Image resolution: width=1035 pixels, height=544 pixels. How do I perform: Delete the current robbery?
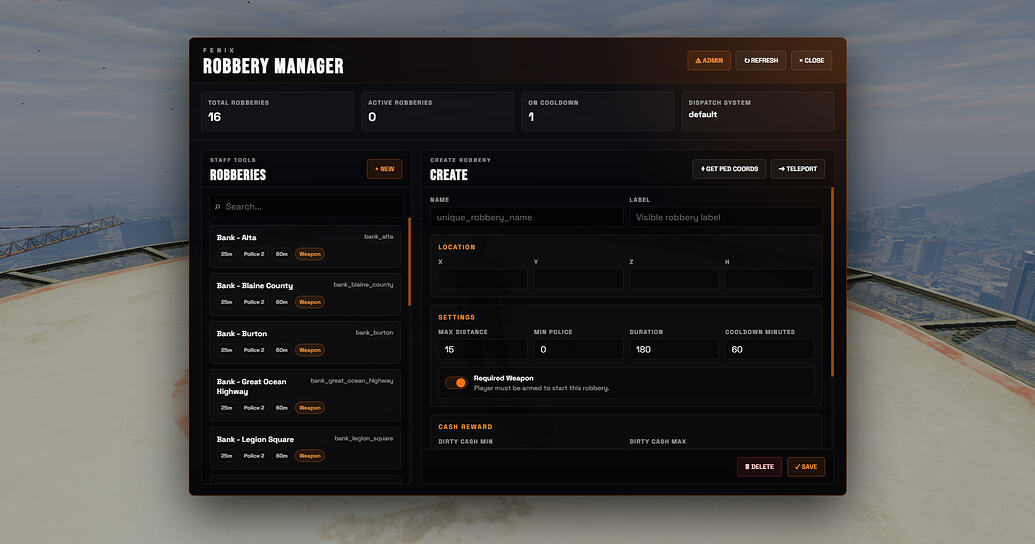point(759,467)
